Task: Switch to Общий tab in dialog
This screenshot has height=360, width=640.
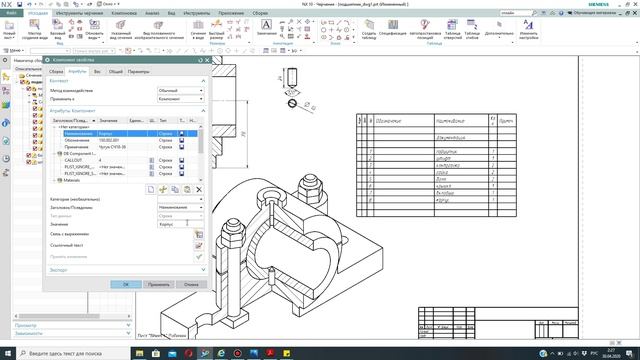Action: (116, 71)
